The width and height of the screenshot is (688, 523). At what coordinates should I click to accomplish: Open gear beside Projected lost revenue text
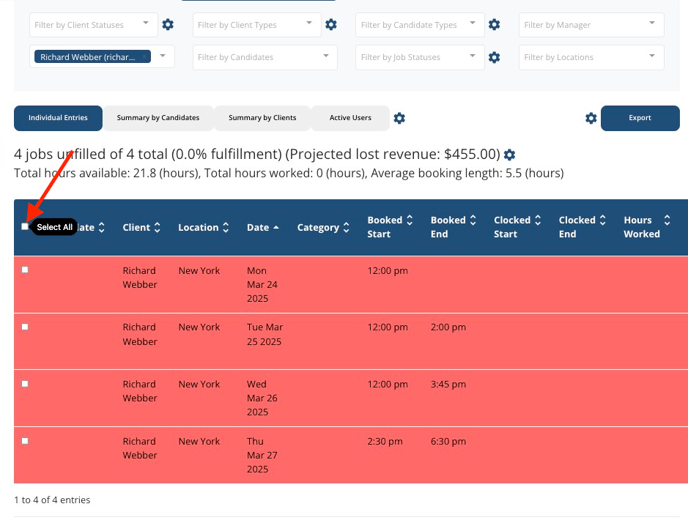tap(509, 155)
